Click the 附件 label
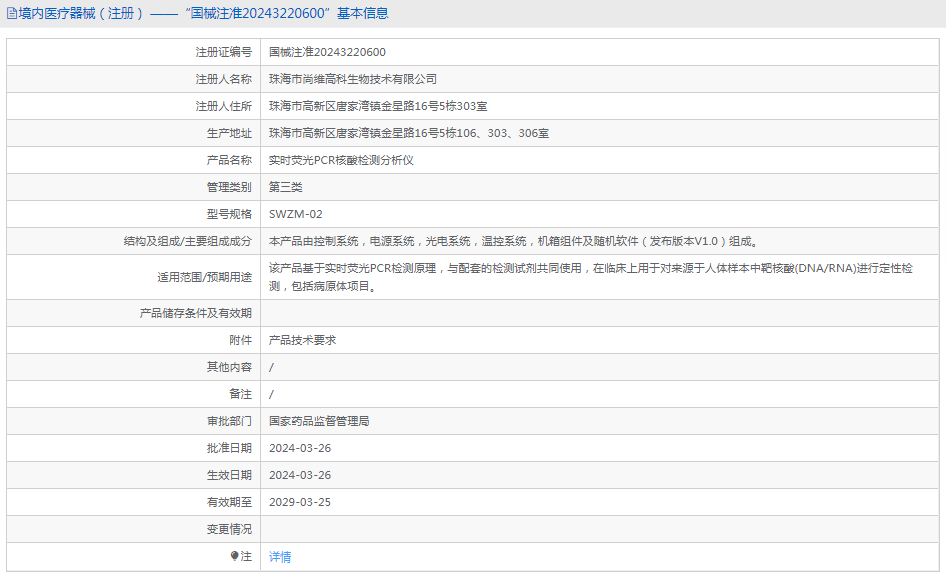 pyautogui.click(x=240, y=340)
